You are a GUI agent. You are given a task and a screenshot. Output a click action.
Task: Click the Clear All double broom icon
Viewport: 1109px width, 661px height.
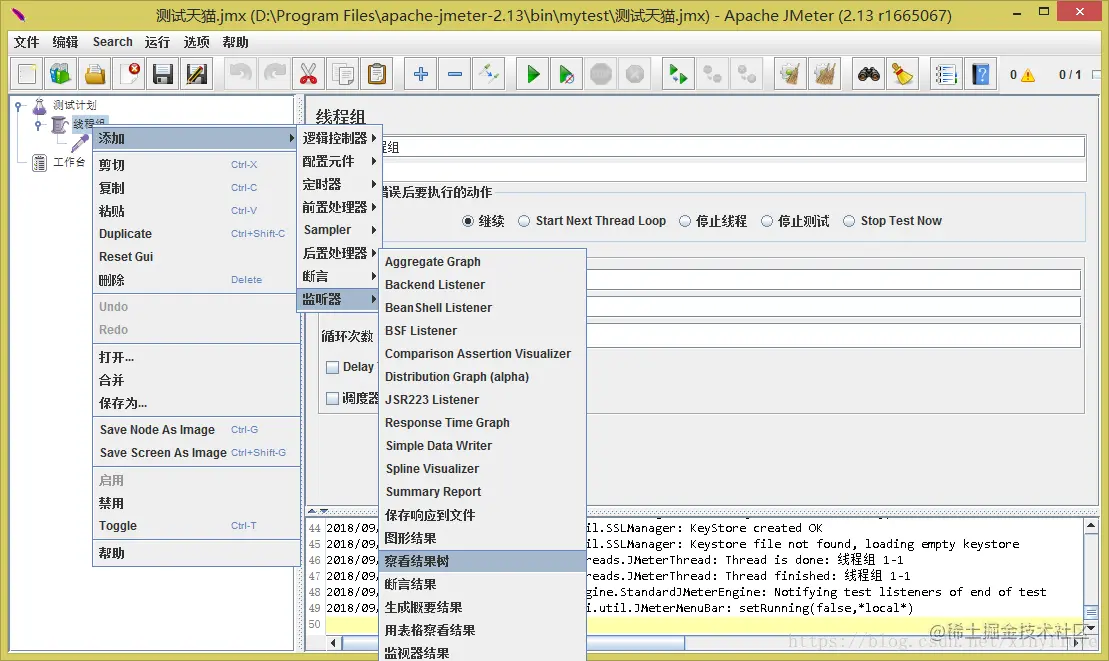(825, 74)
